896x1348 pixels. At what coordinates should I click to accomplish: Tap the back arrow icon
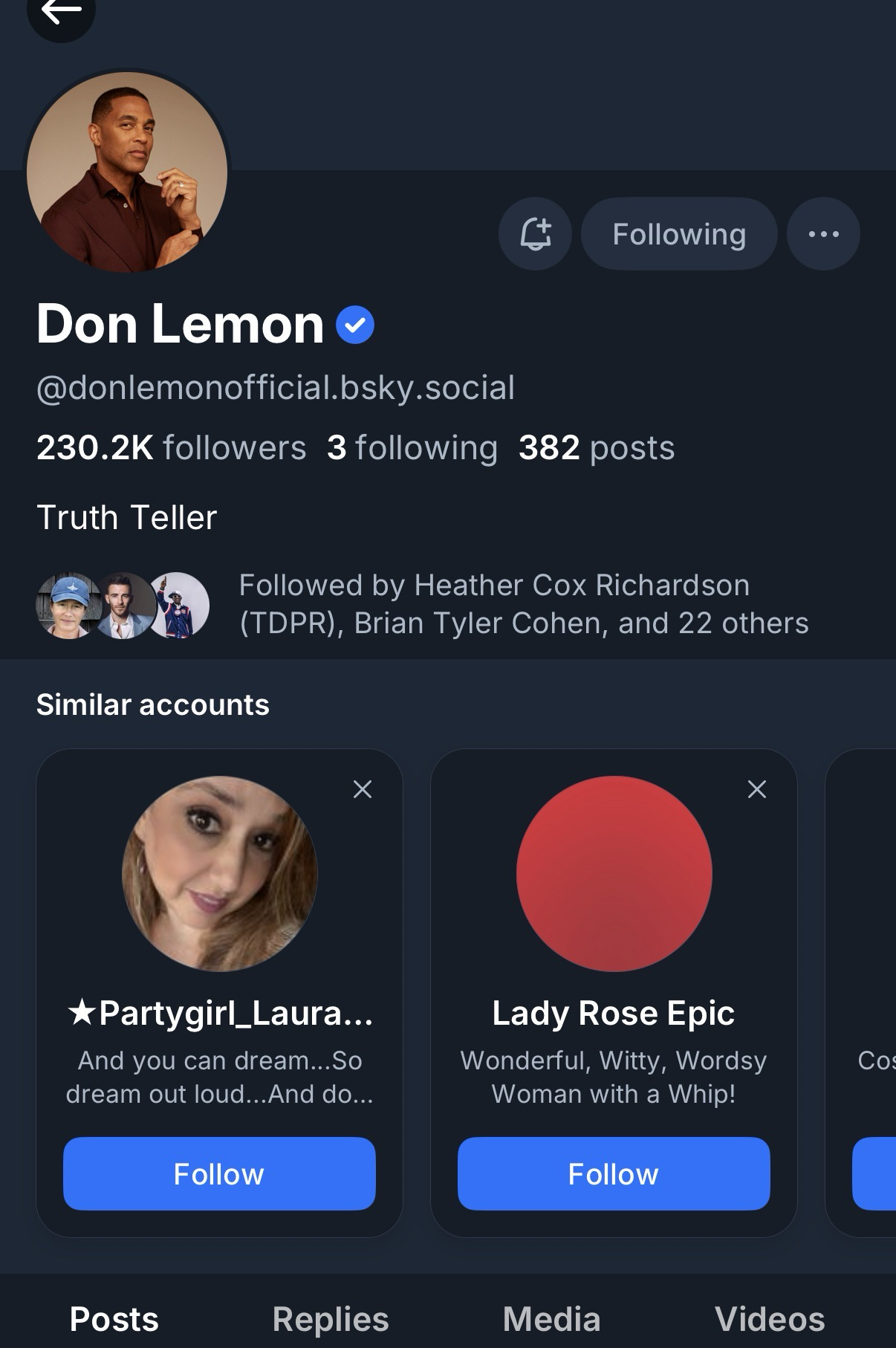[x=61, y=12]
